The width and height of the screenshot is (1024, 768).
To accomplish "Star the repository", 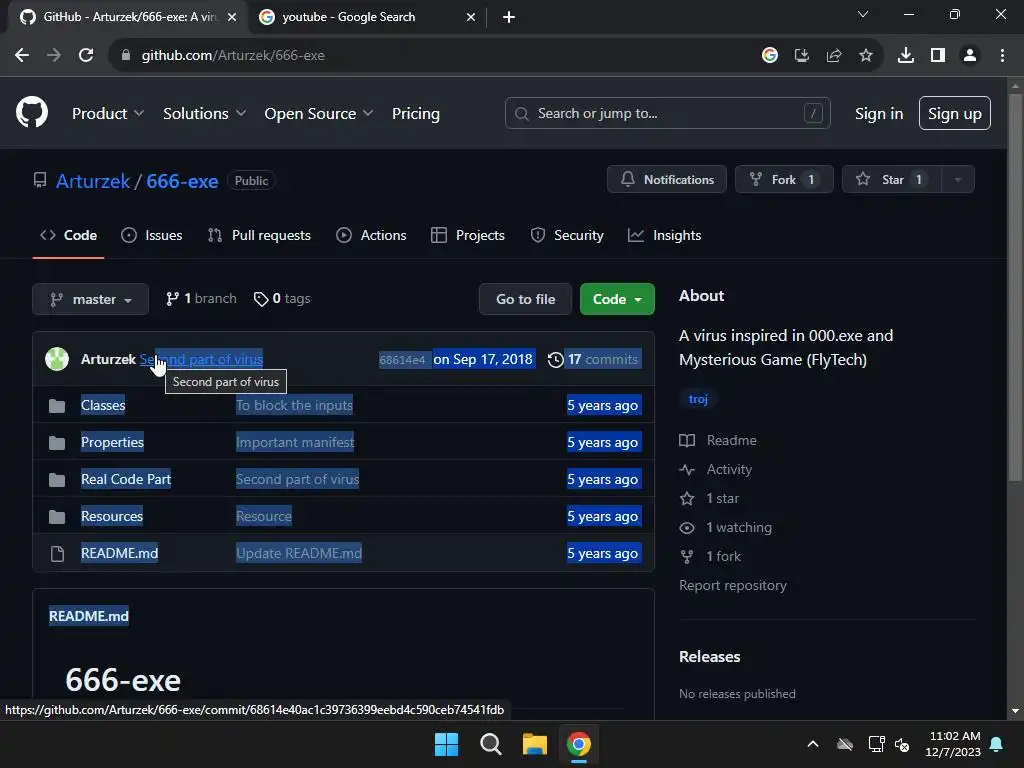I will pos(892,180).
